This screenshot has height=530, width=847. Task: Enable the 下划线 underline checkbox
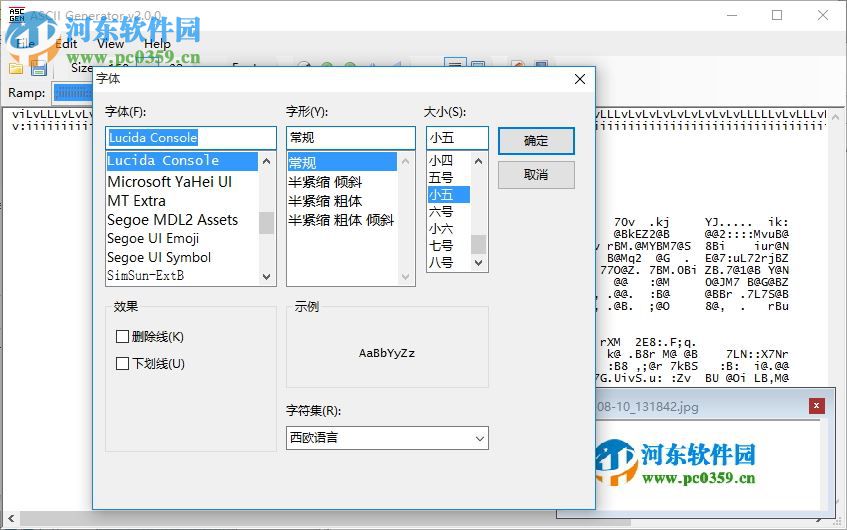click(123, 364)
